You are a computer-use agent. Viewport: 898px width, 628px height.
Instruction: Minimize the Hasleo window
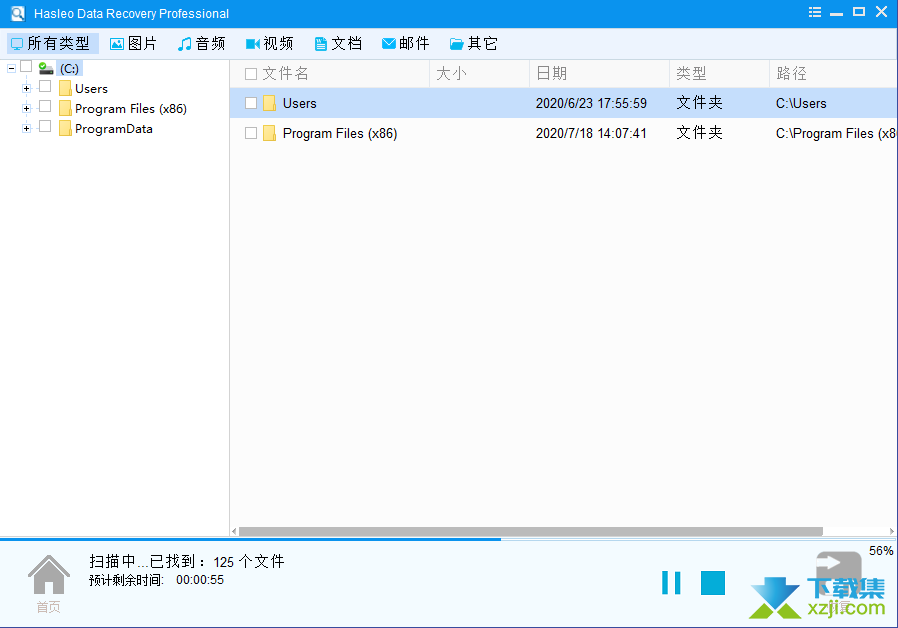click(837, 13)
